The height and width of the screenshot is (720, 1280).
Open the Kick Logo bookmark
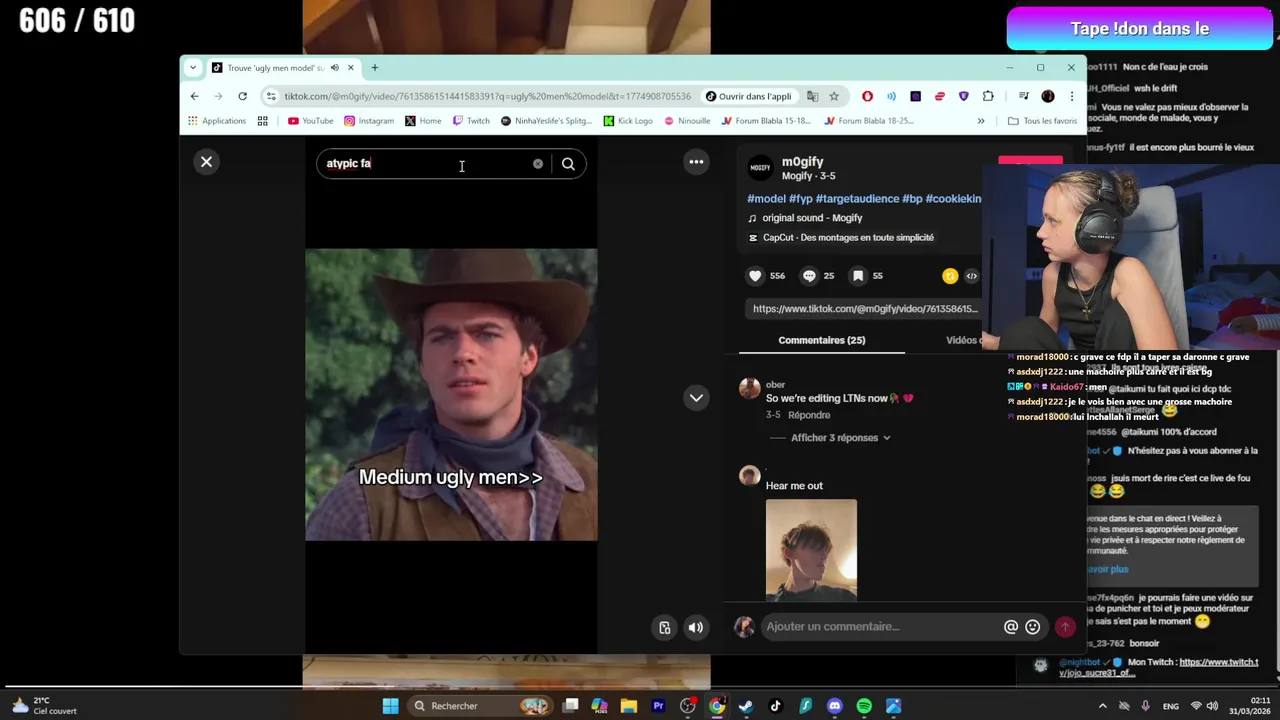[628, 121]
